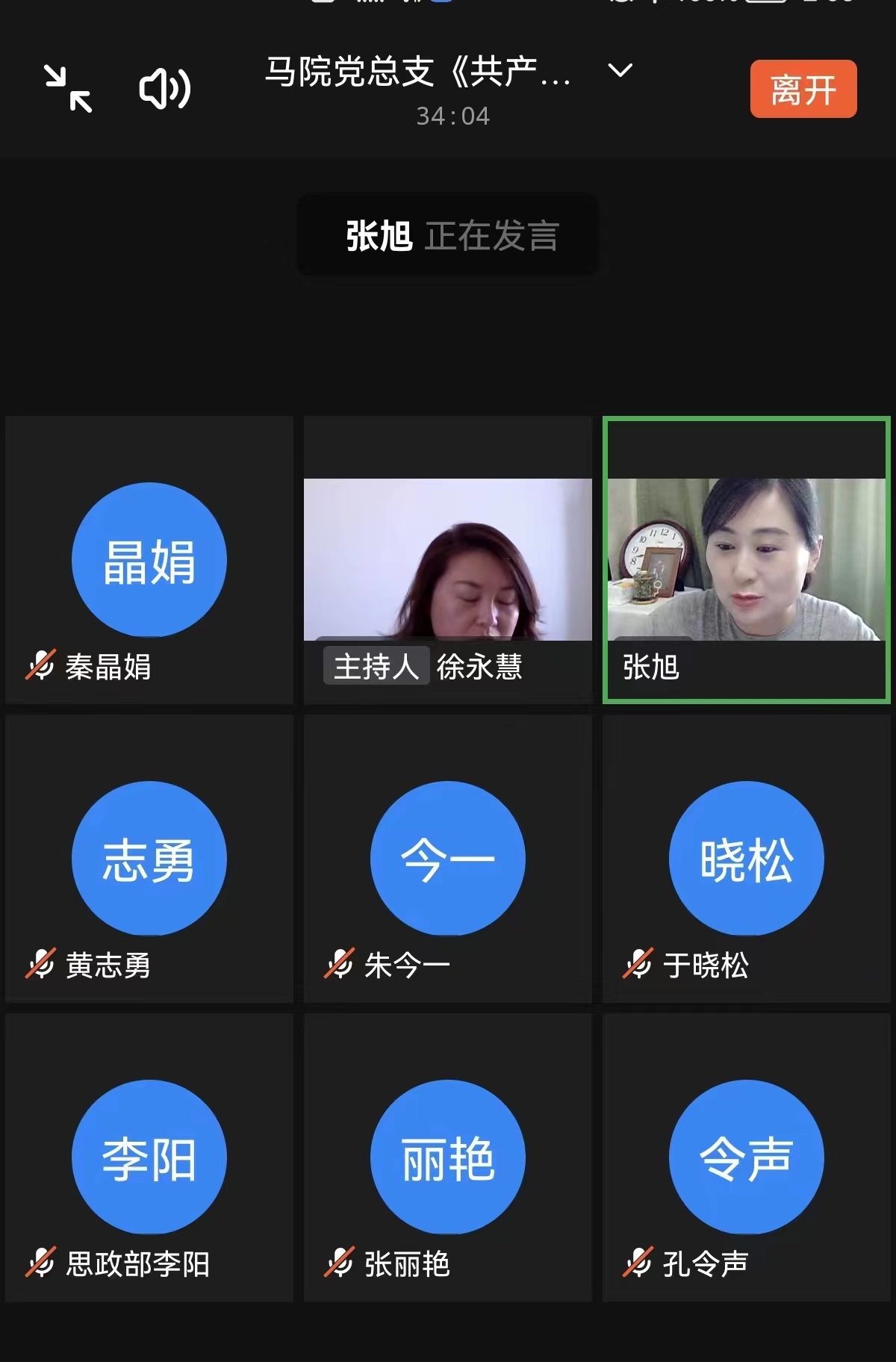
Task: Tap the meeting title 马院党总支 text
Action: point(418,72)
